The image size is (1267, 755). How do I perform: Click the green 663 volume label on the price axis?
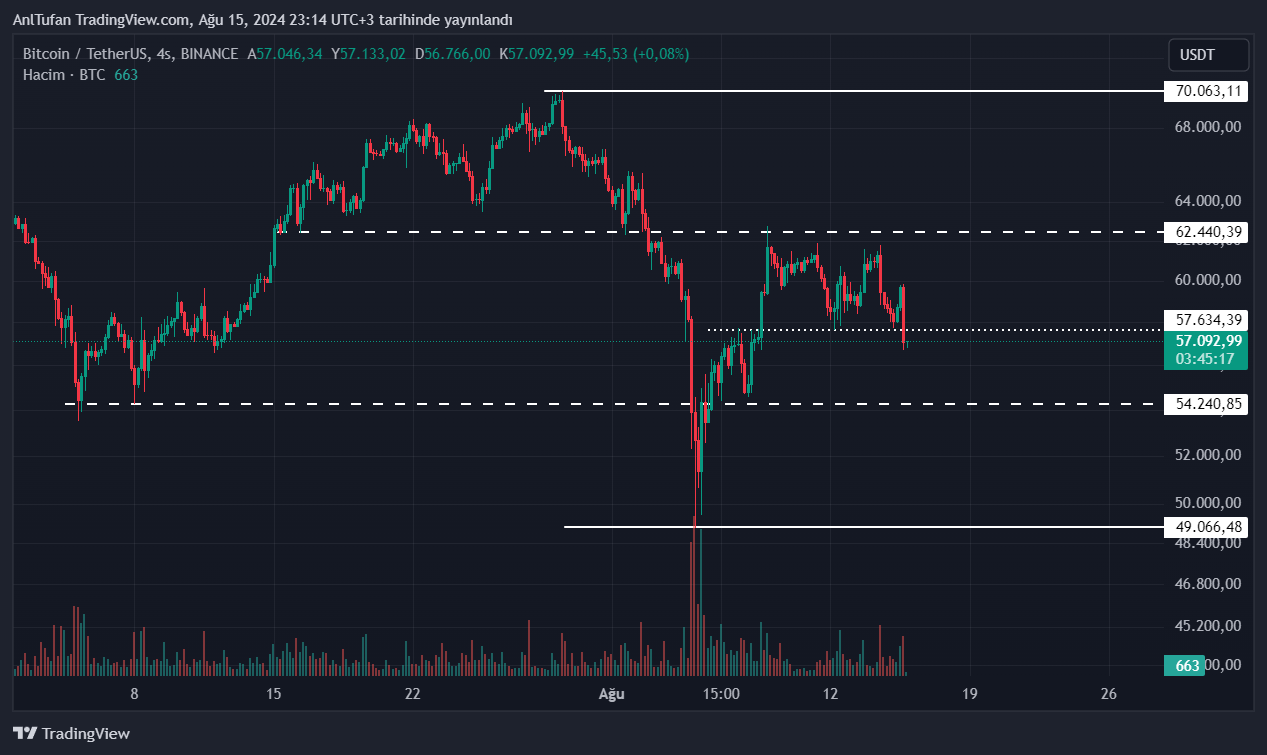[1187, 665]
